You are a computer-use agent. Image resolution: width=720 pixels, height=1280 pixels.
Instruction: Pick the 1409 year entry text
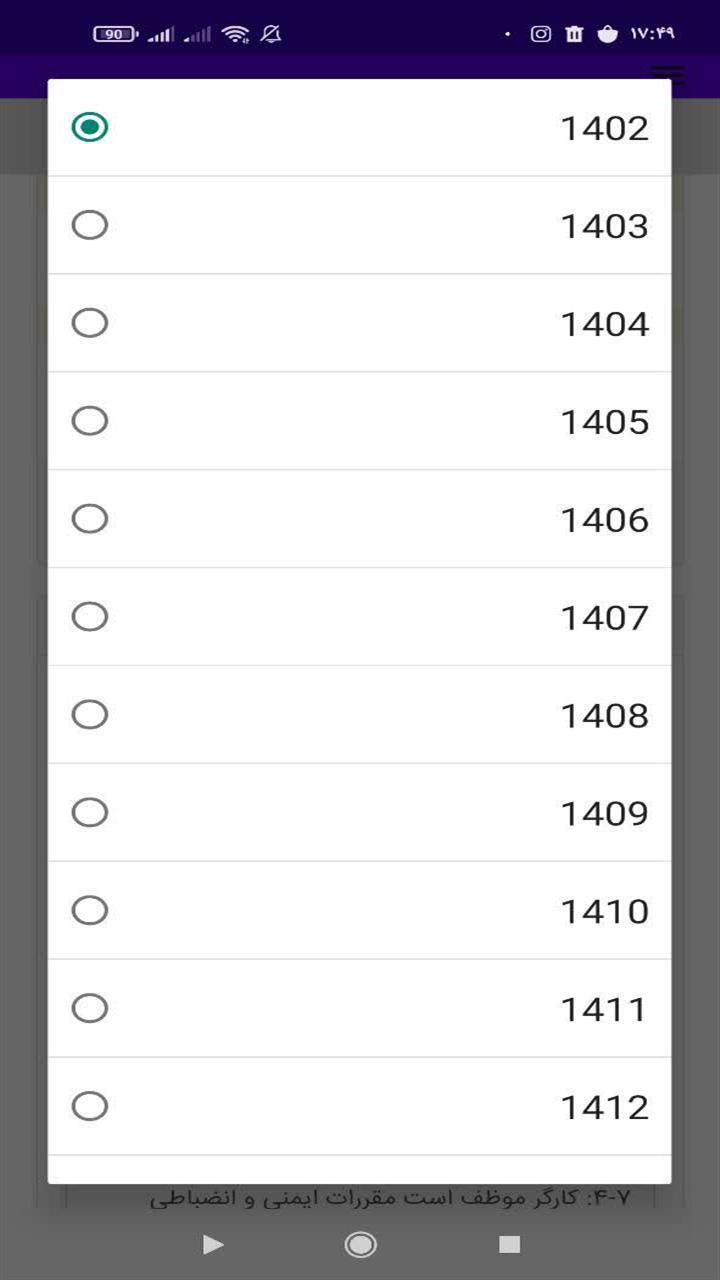pyautogui.click(x=604, y=814)
